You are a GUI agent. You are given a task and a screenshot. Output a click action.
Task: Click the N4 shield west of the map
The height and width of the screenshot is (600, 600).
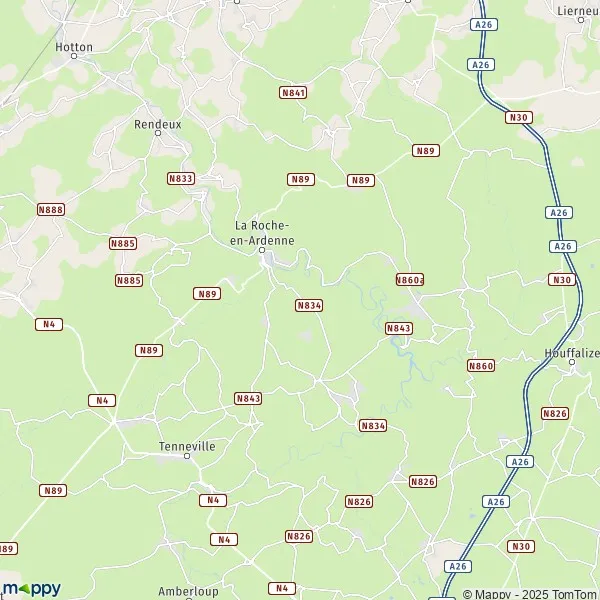49,324
